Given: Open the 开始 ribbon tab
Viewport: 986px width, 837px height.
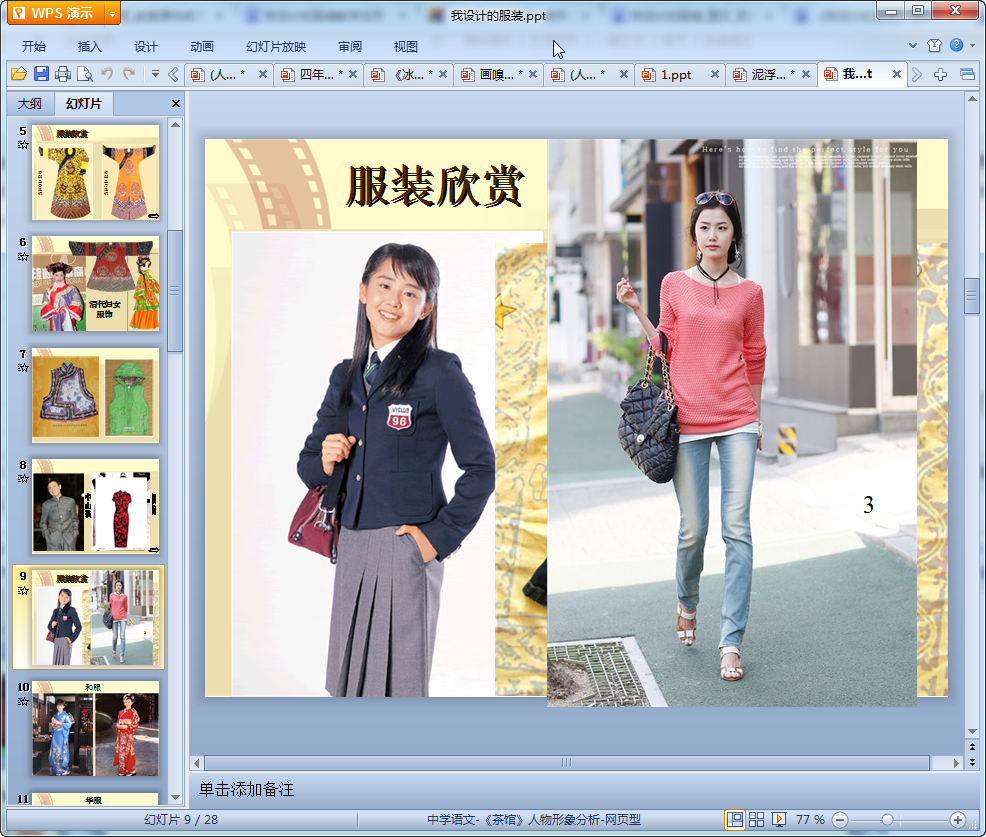Looking at the screenshot, I should [x=33, y=47].
